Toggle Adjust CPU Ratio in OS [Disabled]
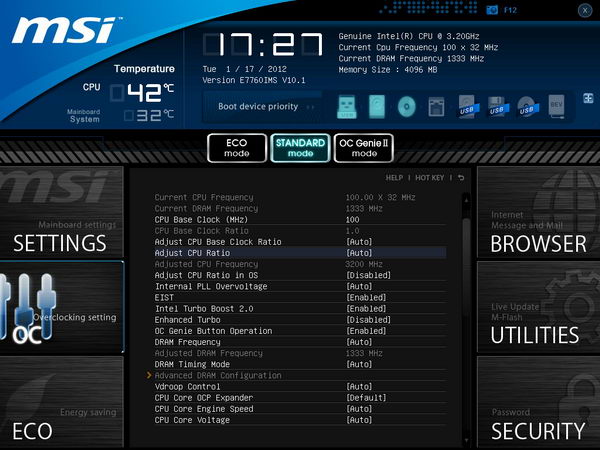The height and width of the screenshot is (450, 600). coord(368,275)
